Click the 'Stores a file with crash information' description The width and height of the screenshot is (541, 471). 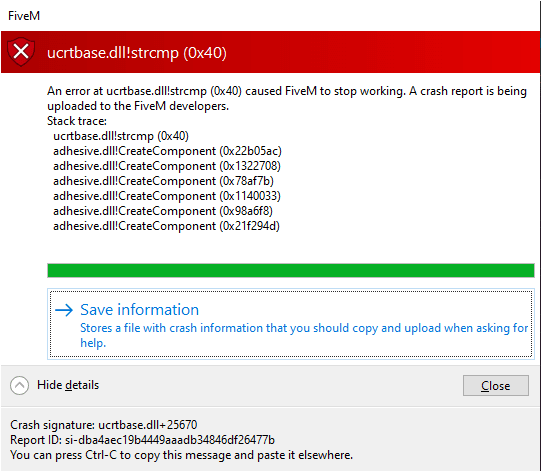click(x=304, y=335)
